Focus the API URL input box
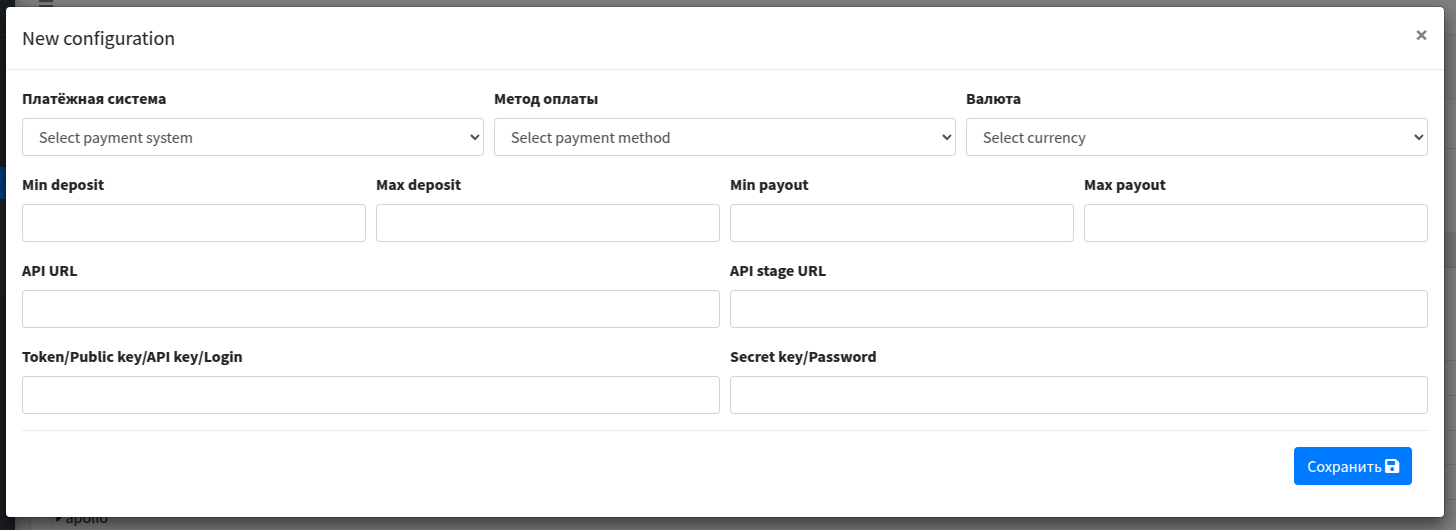 371,309
